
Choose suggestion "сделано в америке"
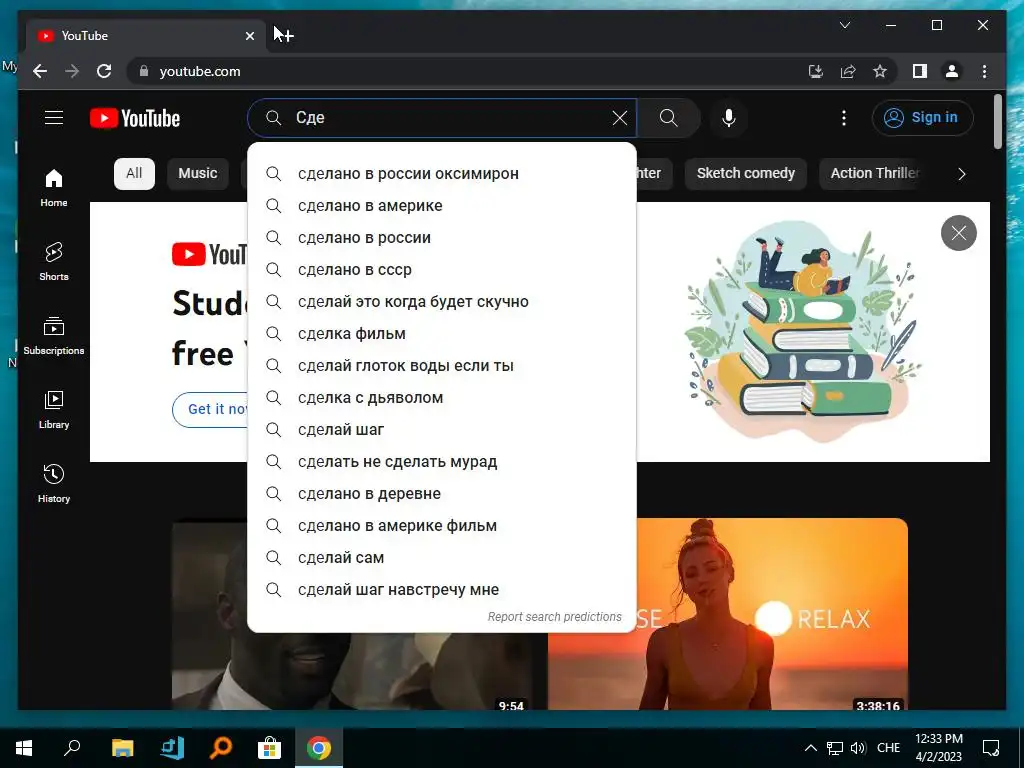click(x=442, y=206)
